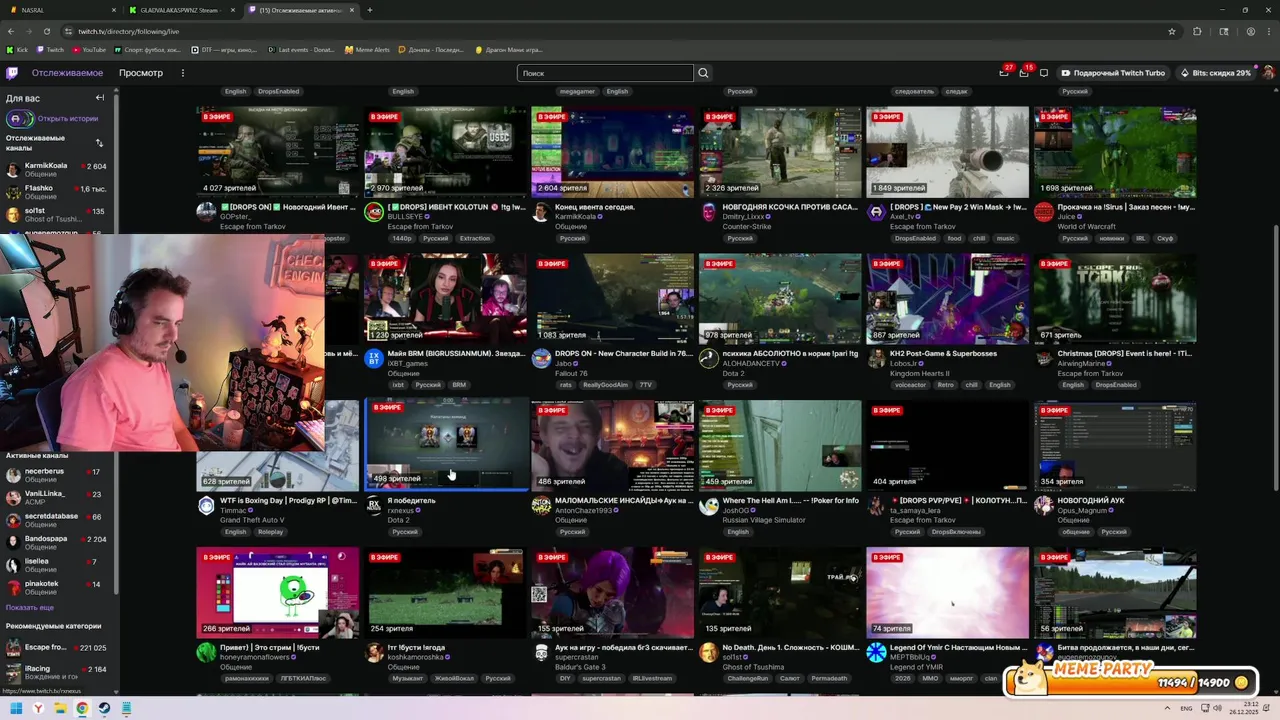1280x720 pixels.
Task: Open the stream title 'Конец ивента сегодня.'
Action: pos(595,207)
